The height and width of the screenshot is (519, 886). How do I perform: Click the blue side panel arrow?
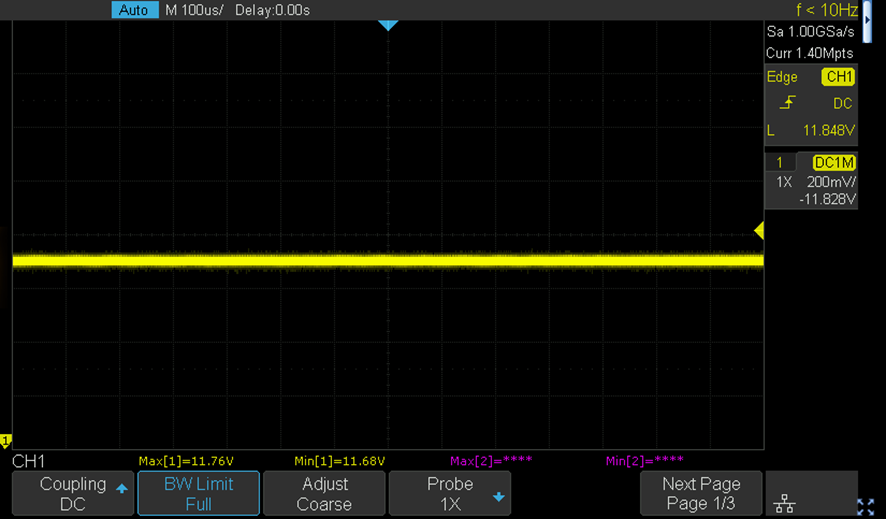[867, 21]
